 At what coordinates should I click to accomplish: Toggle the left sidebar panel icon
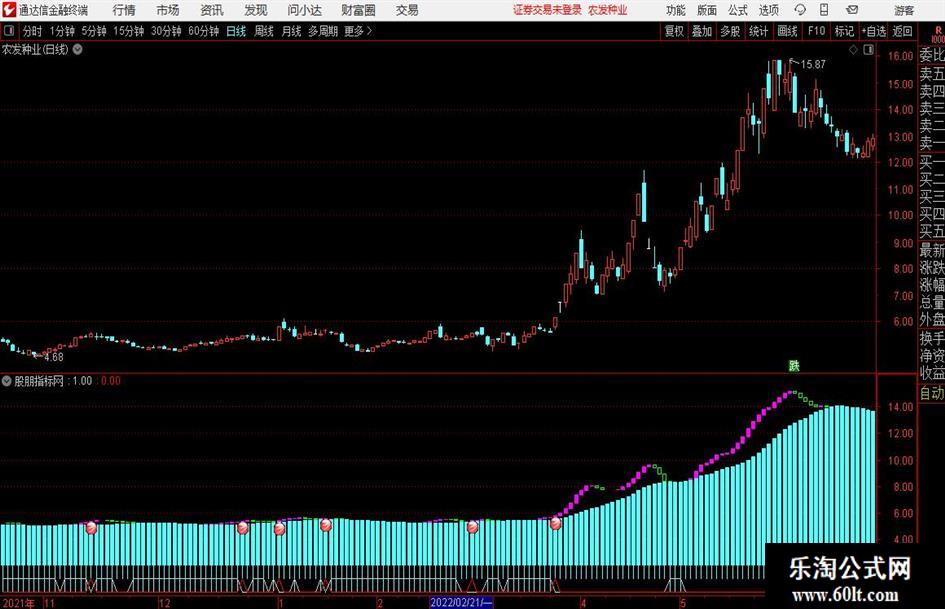(9, 31)
